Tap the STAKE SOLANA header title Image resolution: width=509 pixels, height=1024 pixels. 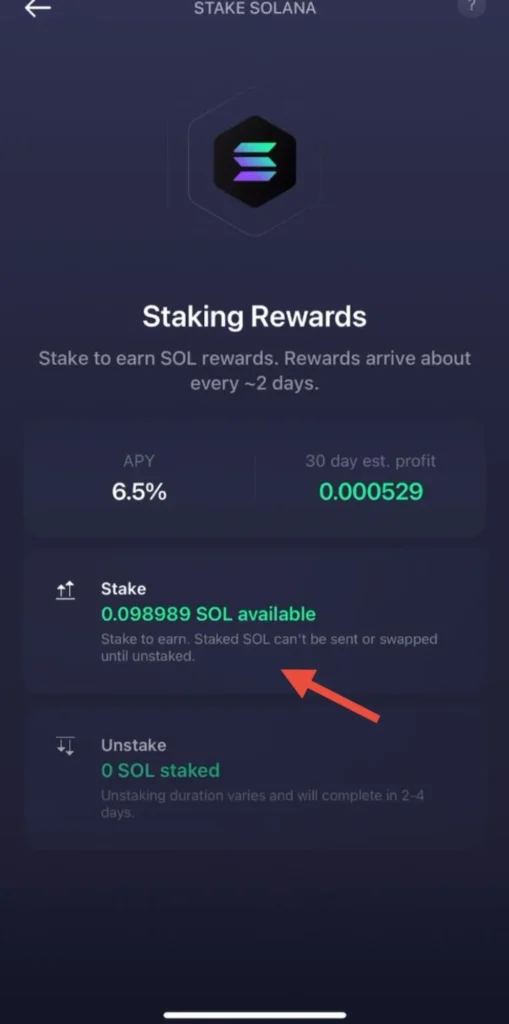pyautogui.click(x=255, y=8)
